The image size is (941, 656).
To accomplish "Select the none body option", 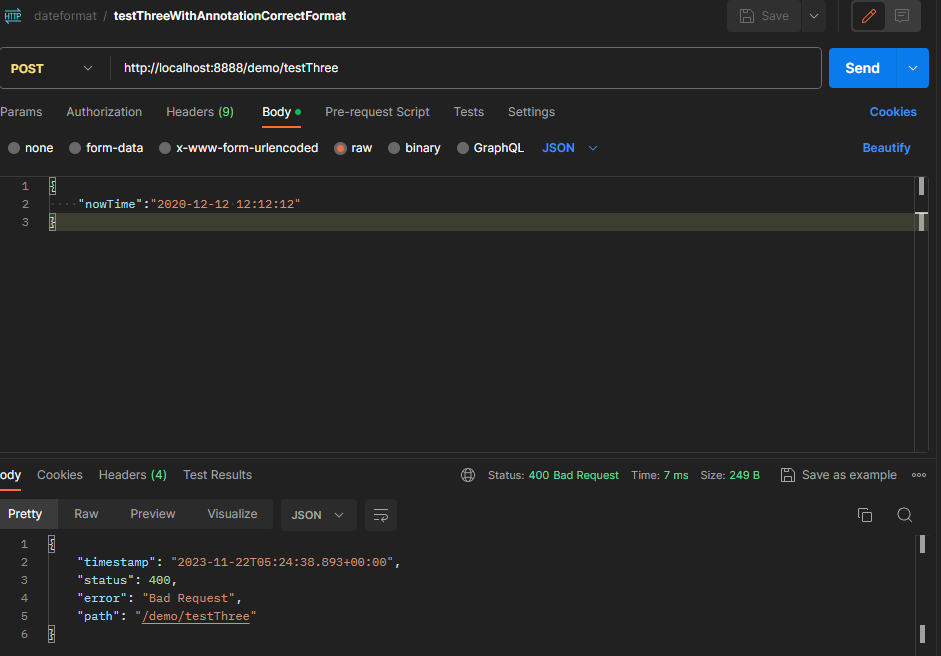I will 14,148.
